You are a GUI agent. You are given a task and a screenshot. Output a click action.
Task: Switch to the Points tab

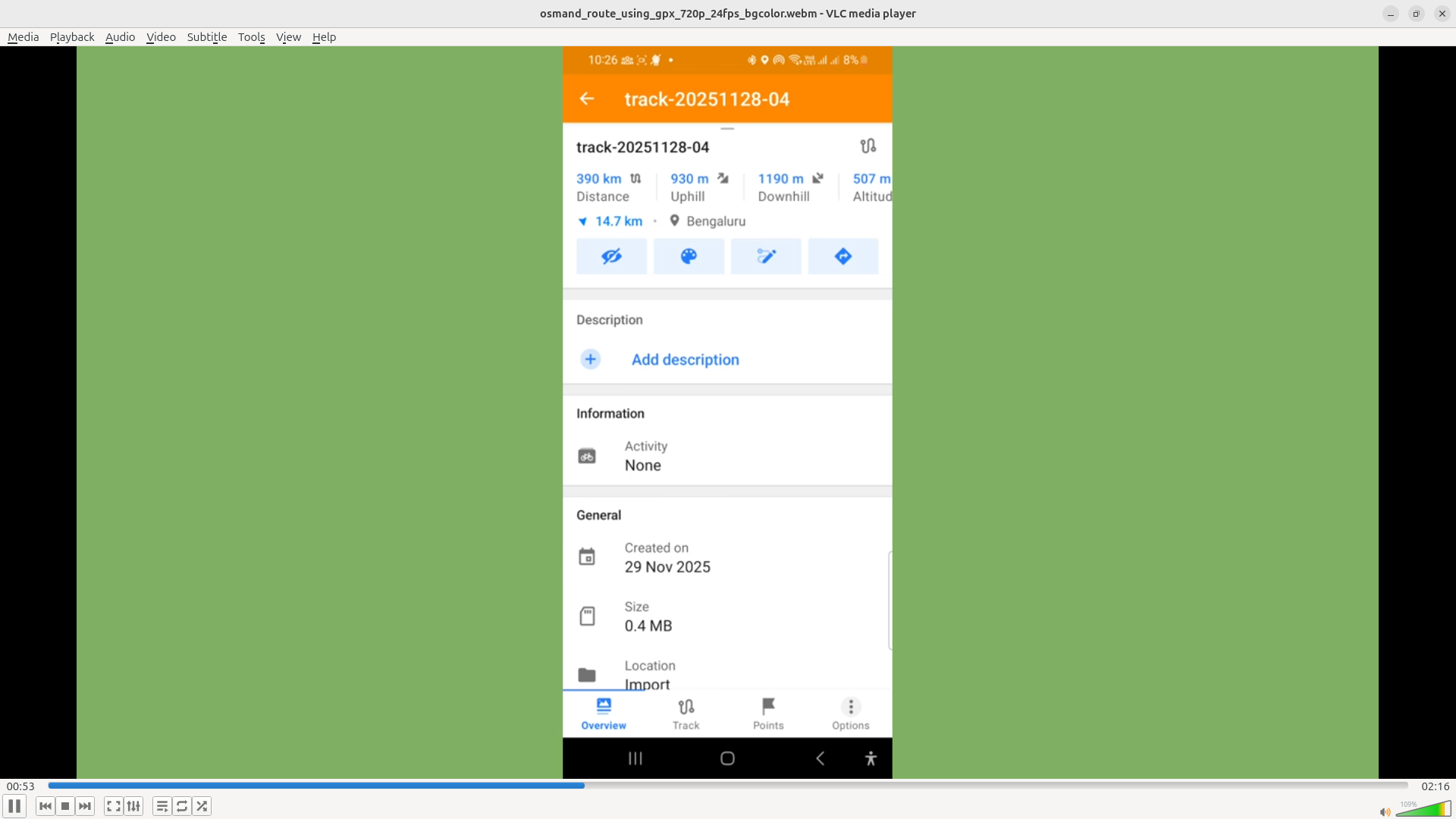click(x=768, y=714)
